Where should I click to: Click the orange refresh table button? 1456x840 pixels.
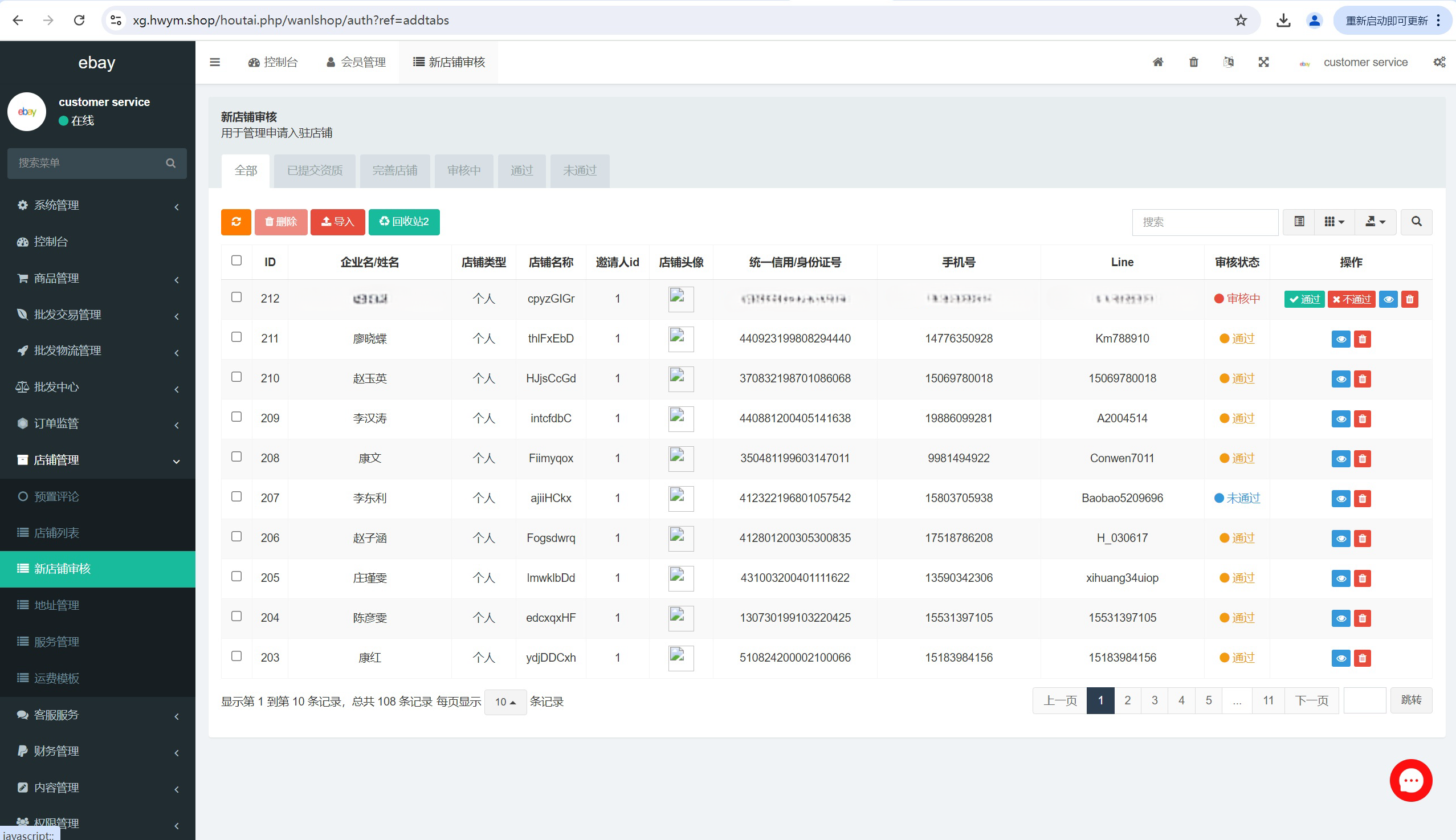[236, 222]
